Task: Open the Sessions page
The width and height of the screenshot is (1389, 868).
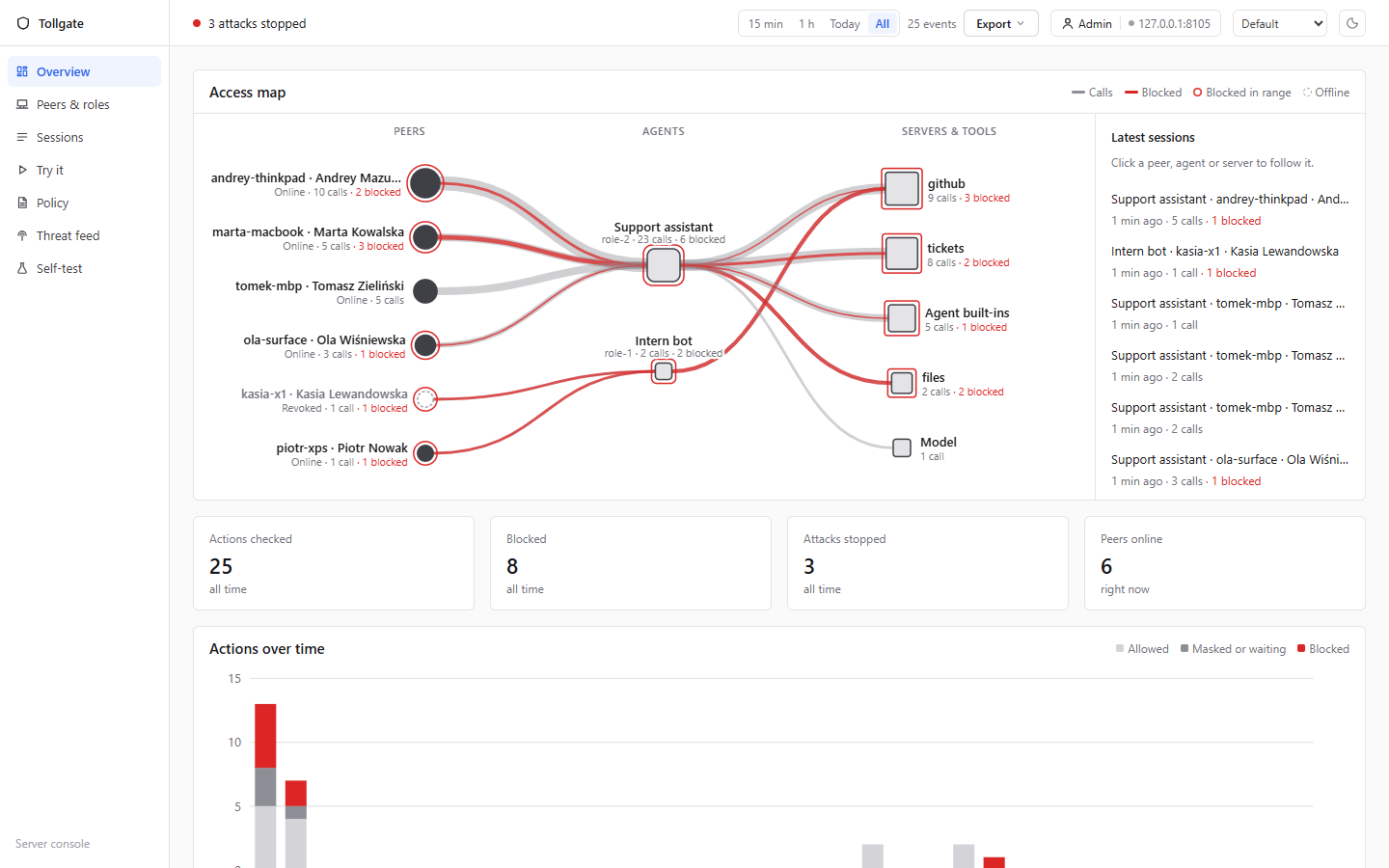Action: click(x=84, y=137)
